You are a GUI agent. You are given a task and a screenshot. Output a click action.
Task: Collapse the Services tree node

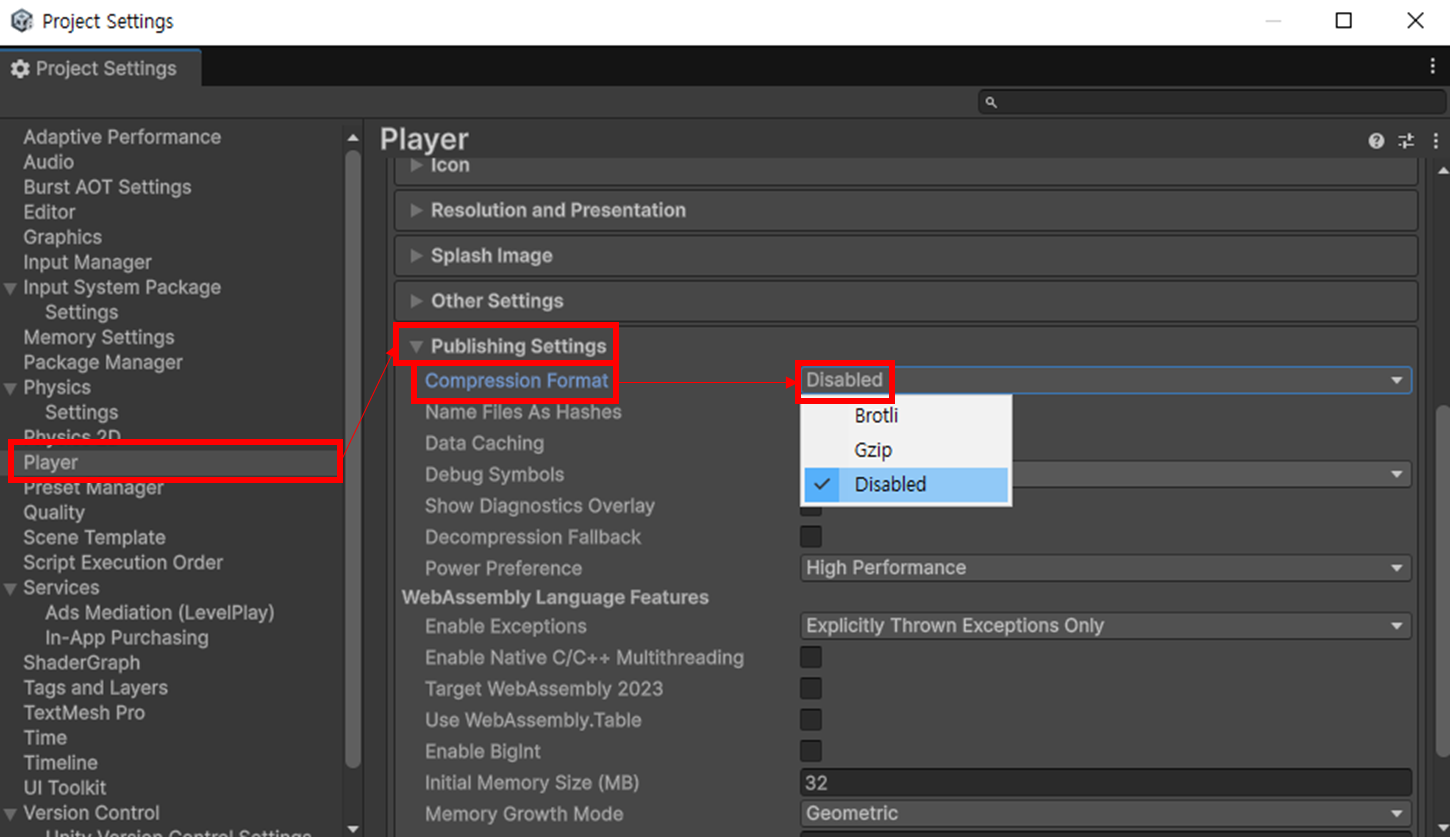11,588
